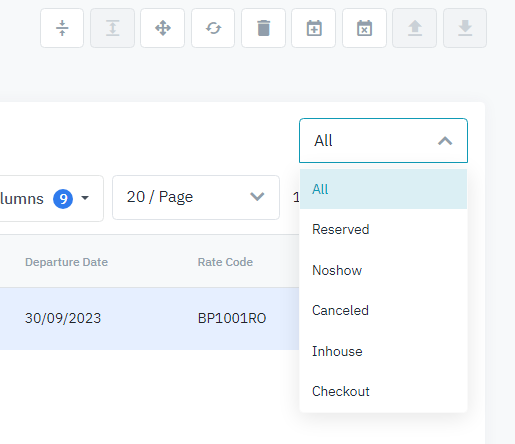515x444 pixels.
Task: Choose the All option in status list
Action: click(383, 189)
